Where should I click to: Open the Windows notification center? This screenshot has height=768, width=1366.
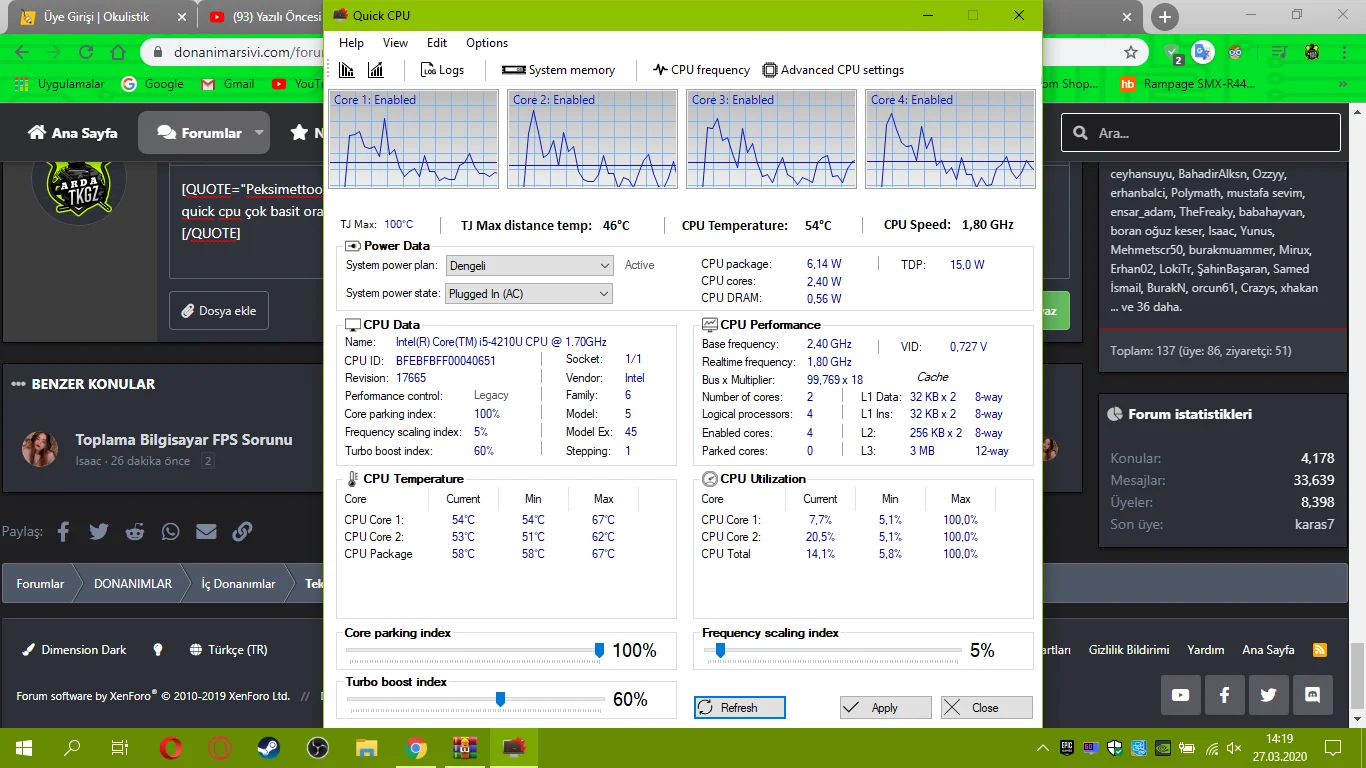click(1334, 747)
